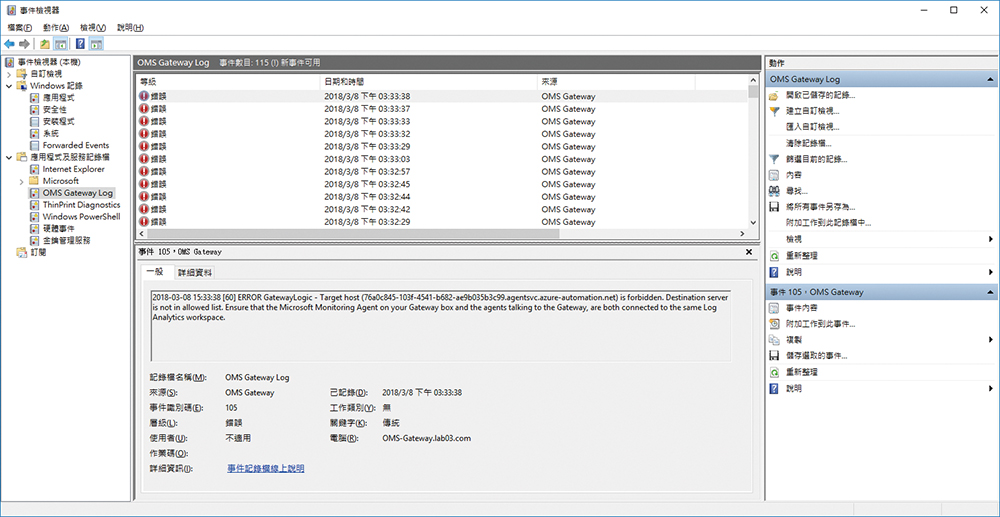Collapse 事件 105, OMS Gateway actions section
Image resolution: width=1000 pixels, height=517 pixels.
pyautogui.click(x=990, y=292)
